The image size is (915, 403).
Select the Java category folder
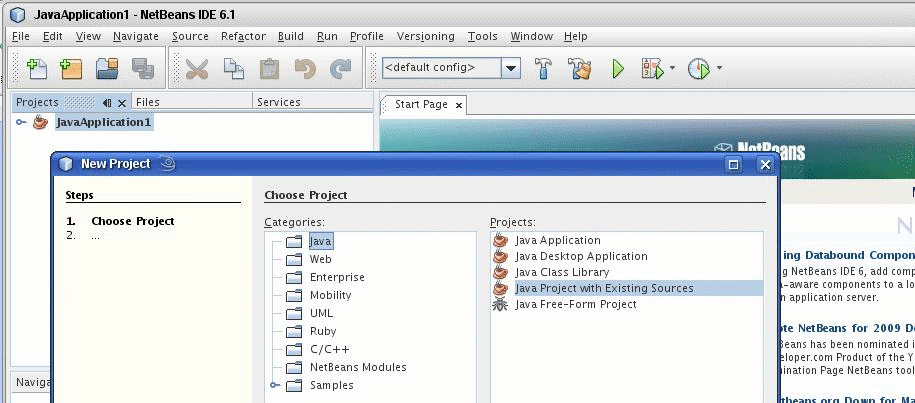point(321,241)
